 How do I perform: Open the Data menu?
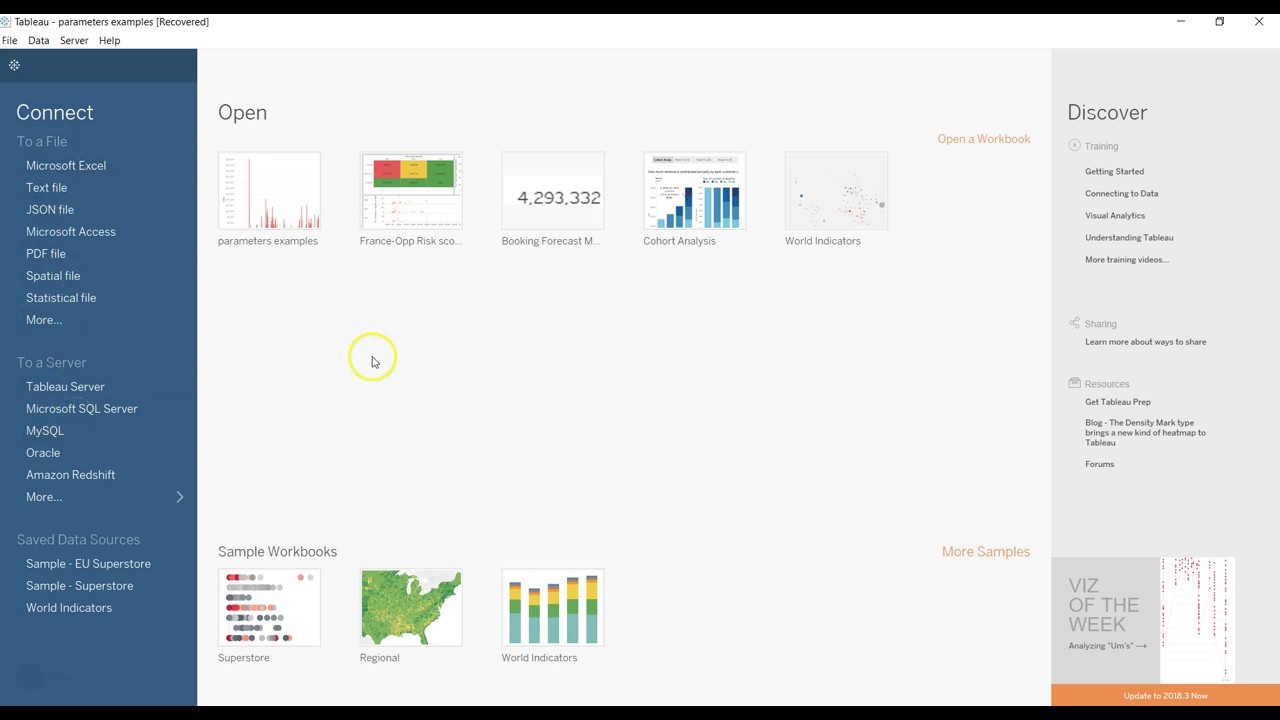(39, 41)
